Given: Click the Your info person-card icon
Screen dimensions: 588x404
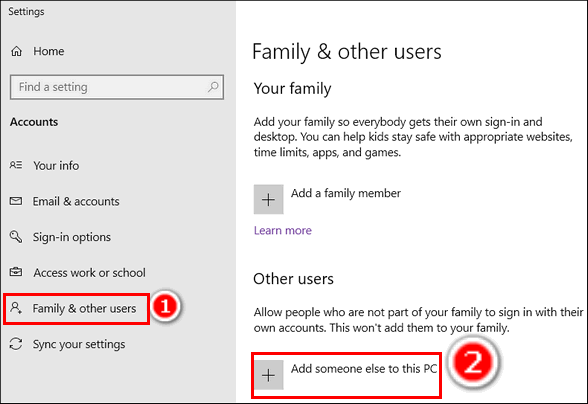Looking at the screenshot, I should click(x=16, y=165).
